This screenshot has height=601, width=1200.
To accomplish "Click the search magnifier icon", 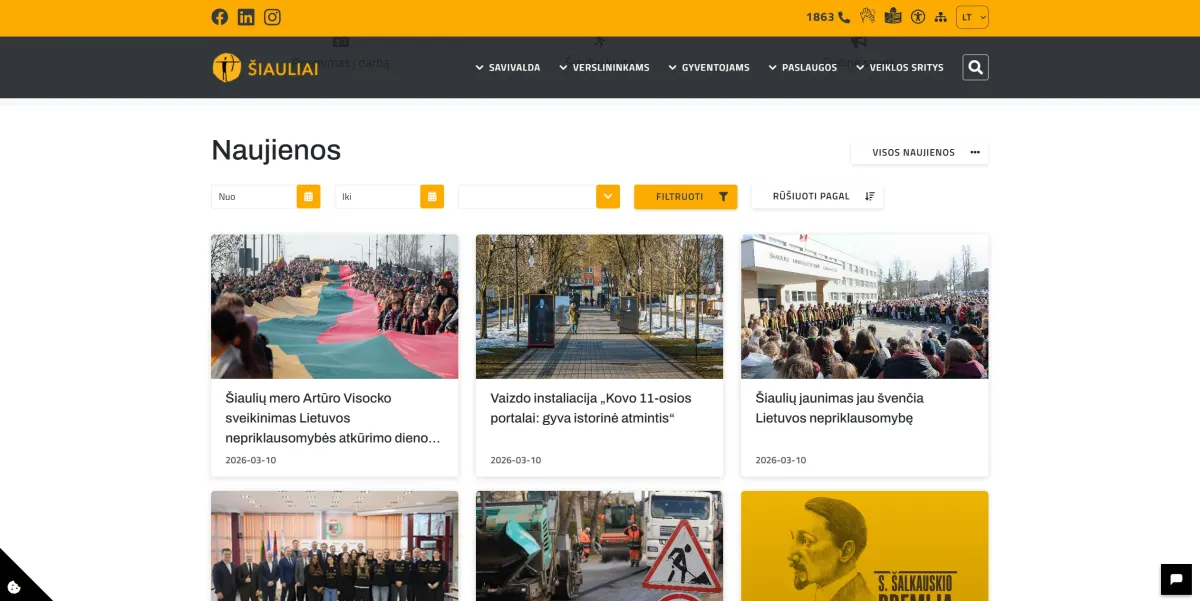I will coord(975,67).
